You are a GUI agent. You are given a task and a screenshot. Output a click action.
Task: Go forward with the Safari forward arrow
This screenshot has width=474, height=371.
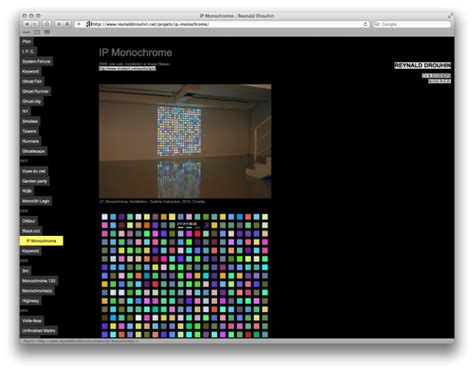pyautogui.click(x=35, y=24)
